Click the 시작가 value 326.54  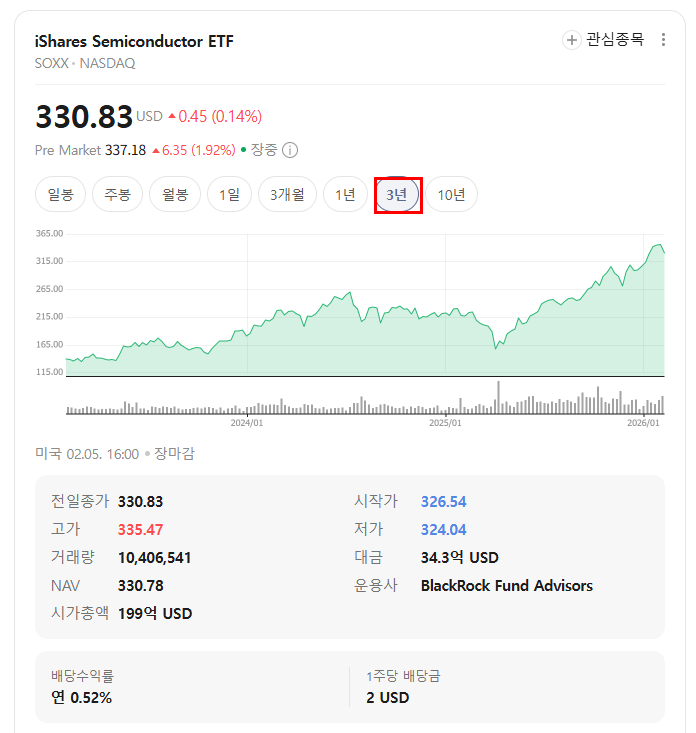click(444, 502)
